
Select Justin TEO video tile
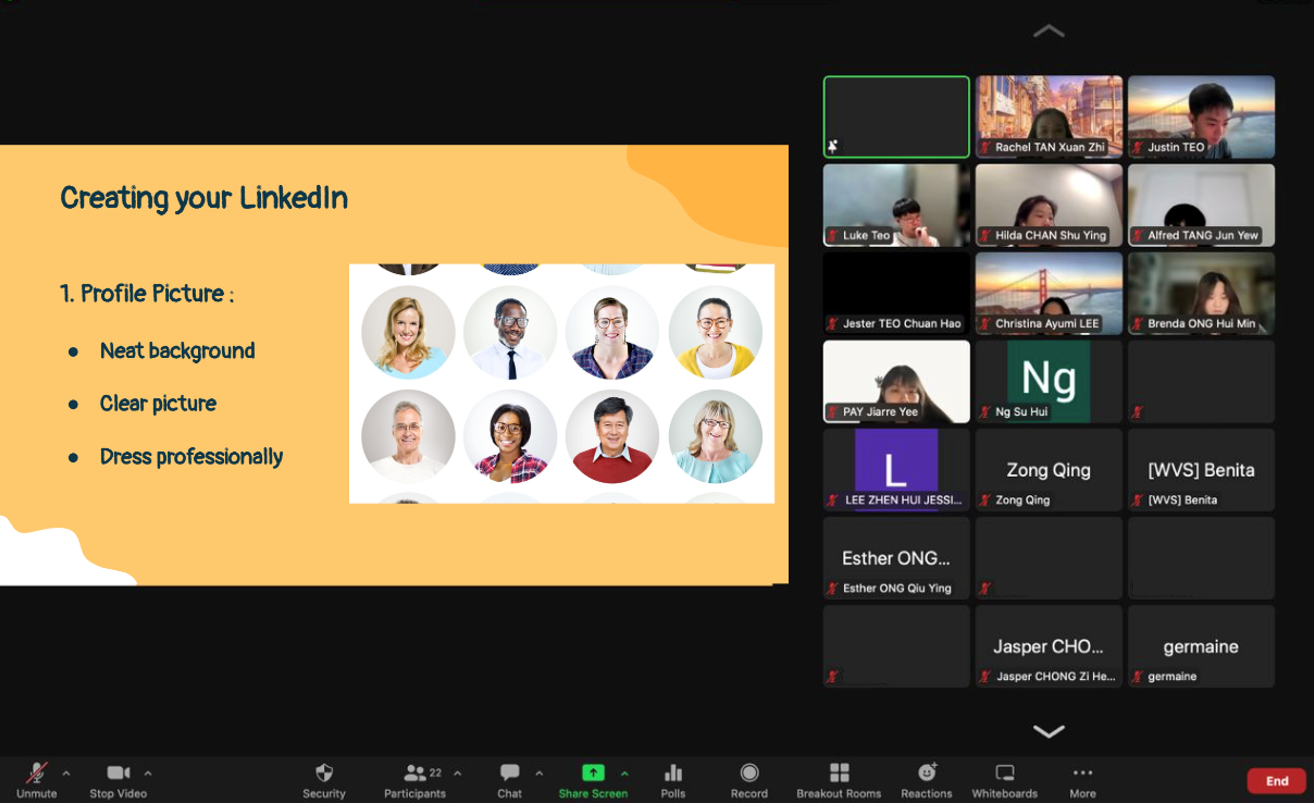(1201, 117)
